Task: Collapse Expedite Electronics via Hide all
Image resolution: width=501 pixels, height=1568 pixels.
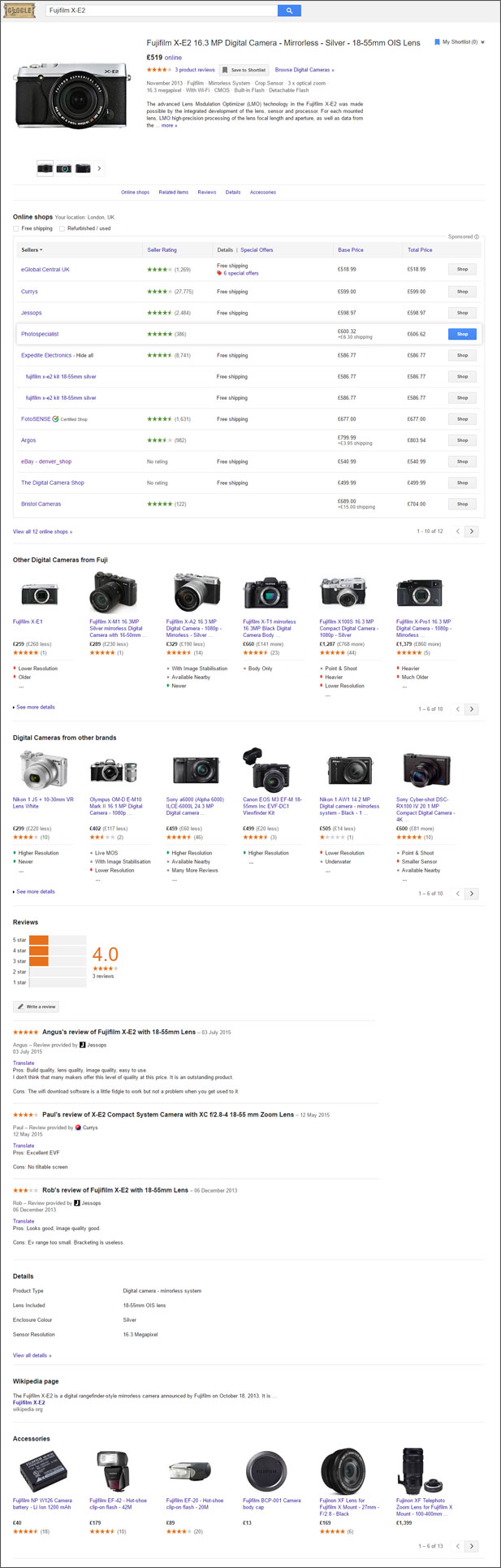Action: click(x=84, y=355)
